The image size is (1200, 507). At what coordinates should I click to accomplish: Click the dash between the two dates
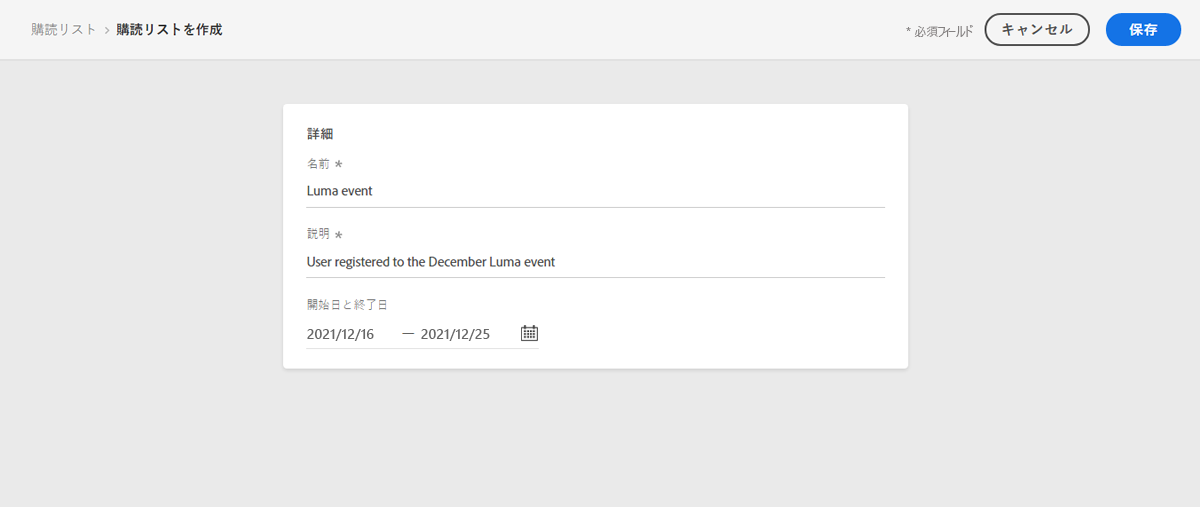(x=408, y=335)
